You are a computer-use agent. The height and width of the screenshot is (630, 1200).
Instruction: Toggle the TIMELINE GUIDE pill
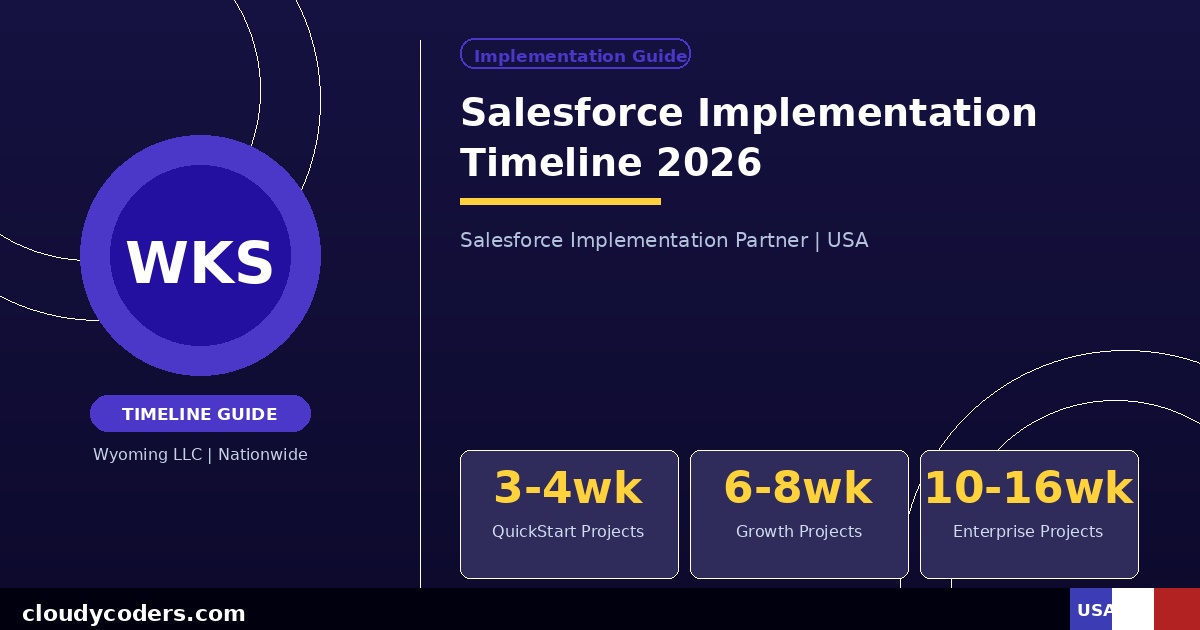[200, 413]
